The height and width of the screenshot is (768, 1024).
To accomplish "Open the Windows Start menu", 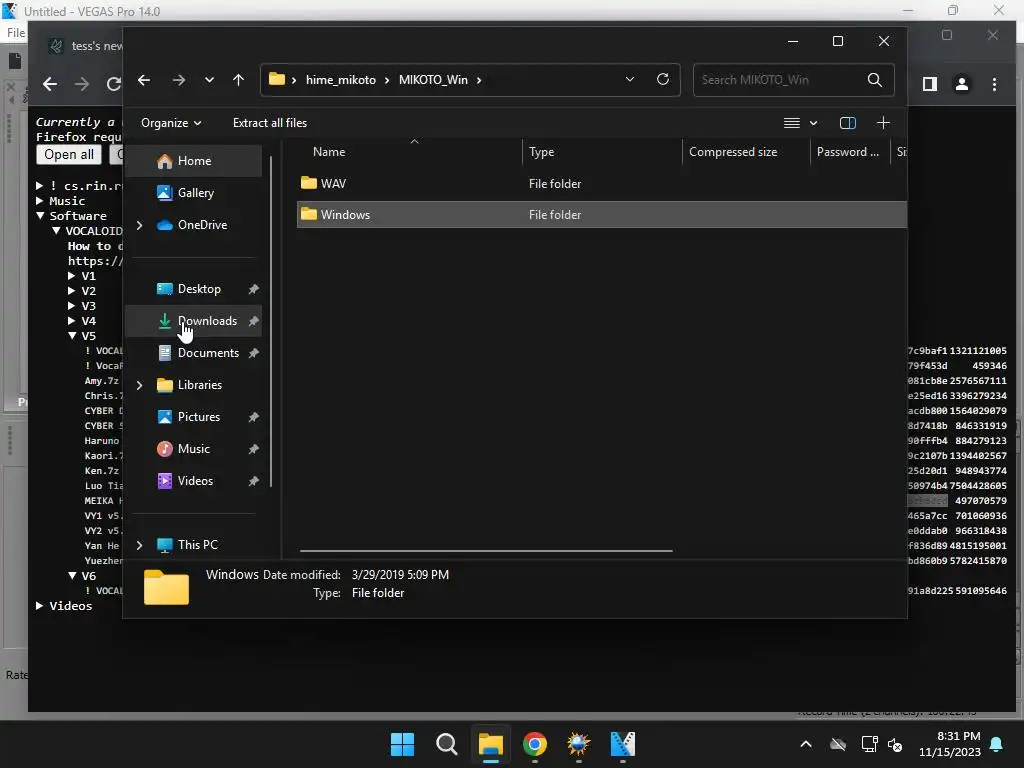I will 402,744.
